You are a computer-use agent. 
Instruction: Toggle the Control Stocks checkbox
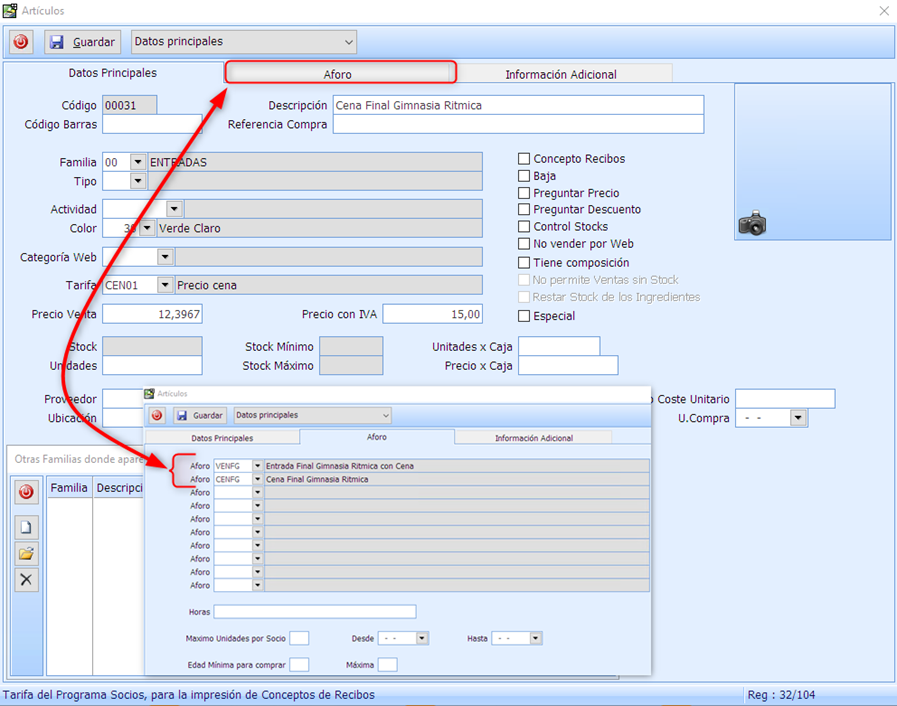point(524,227)
